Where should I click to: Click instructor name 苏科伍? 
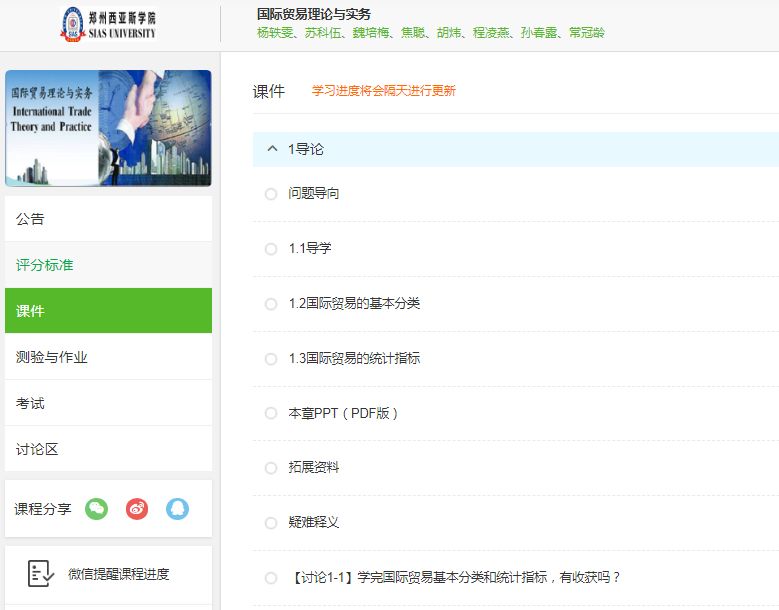[x=323, y=33]
